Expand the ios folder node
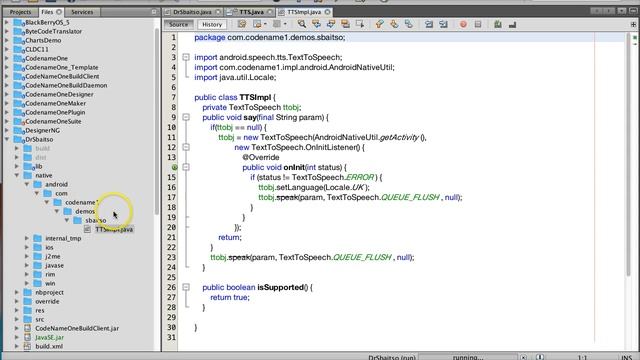Viewport: 640px width, 360px height. point(27,247)
